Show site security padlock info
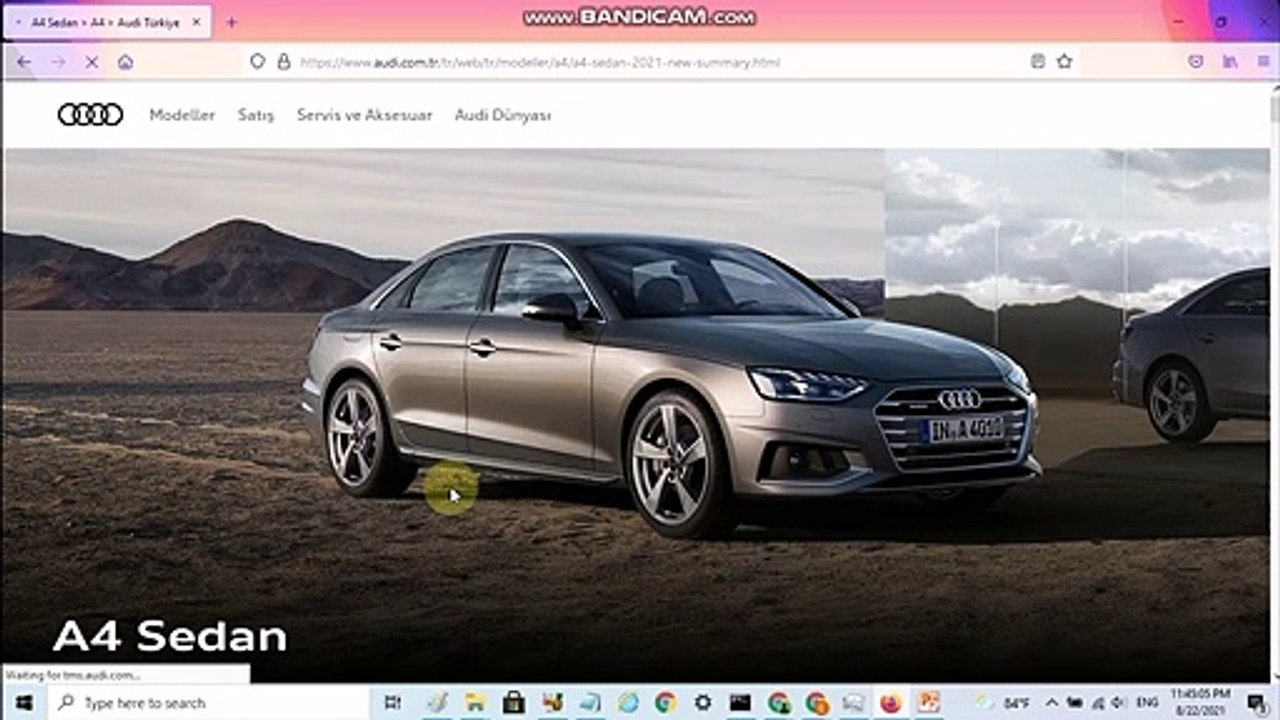 [x=283, y=62]
